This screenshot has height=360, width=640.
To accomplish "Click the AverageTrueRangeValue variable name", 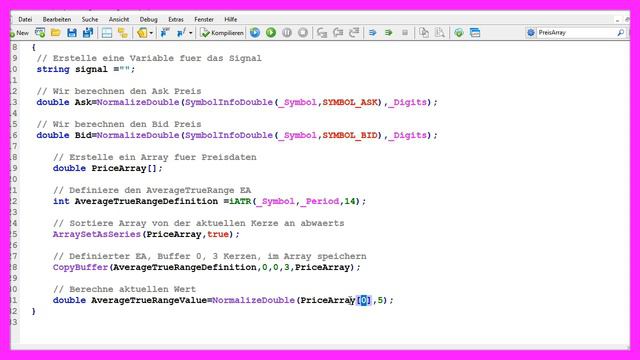I will coord(149,300).
